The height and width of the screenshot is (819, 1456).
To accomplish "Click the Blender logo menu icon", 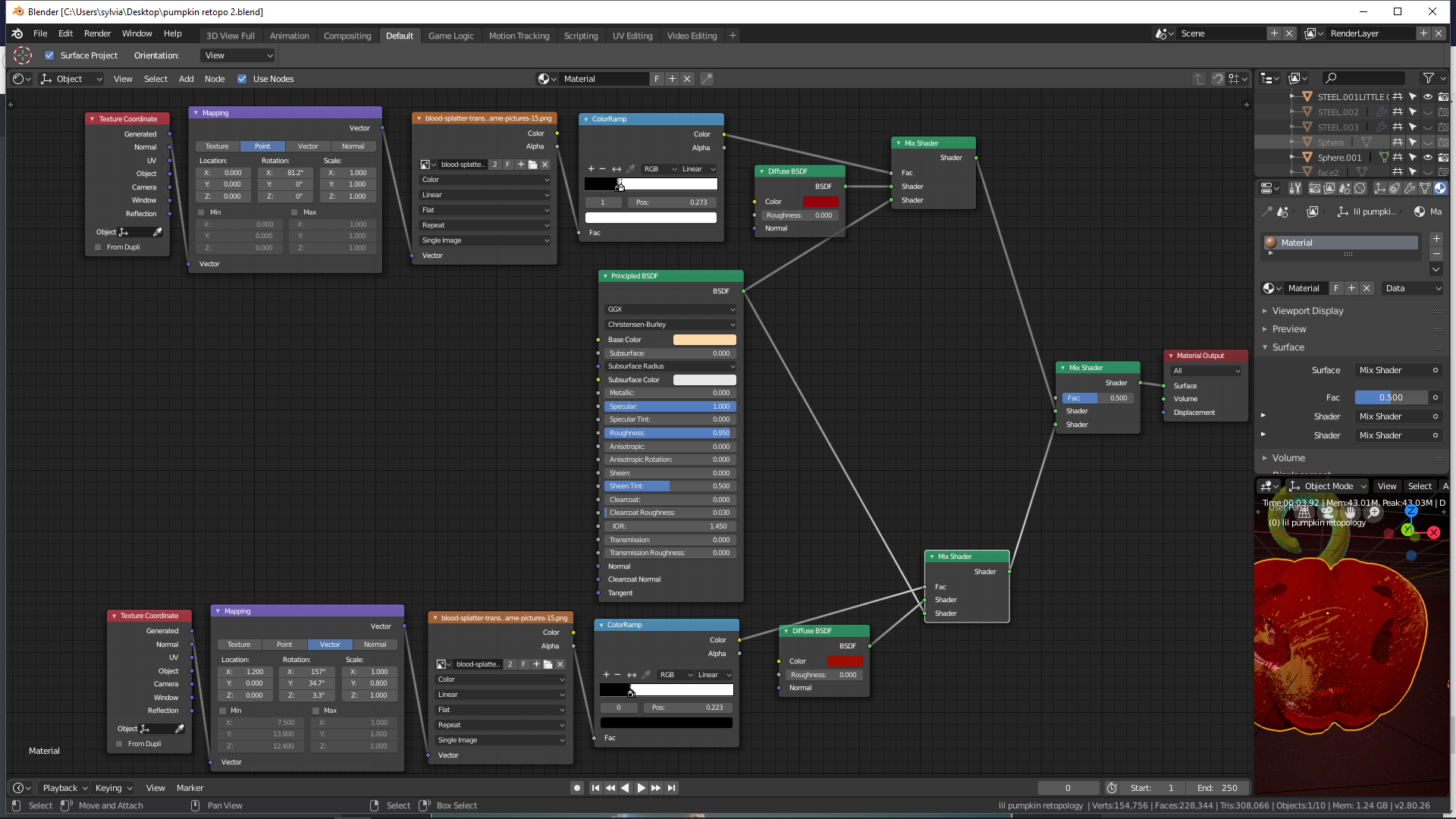I will click(17, 33).
